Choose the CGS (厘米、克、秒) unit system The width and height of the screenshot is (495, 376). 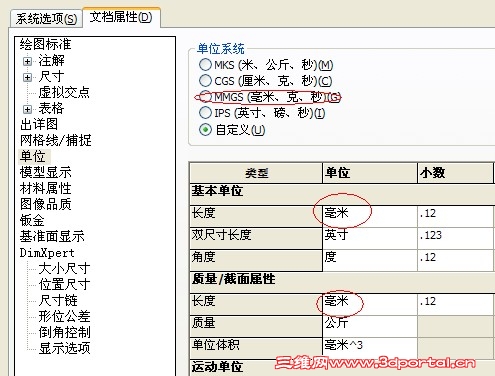(x=205, y=80)
